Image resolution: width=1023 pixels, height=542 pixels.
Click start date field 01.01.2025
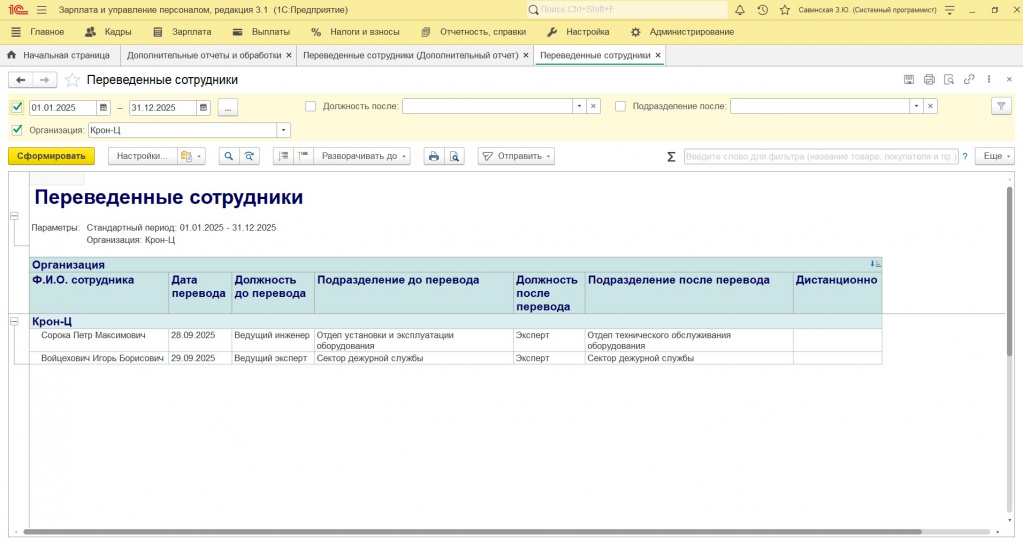click(63, 108)
